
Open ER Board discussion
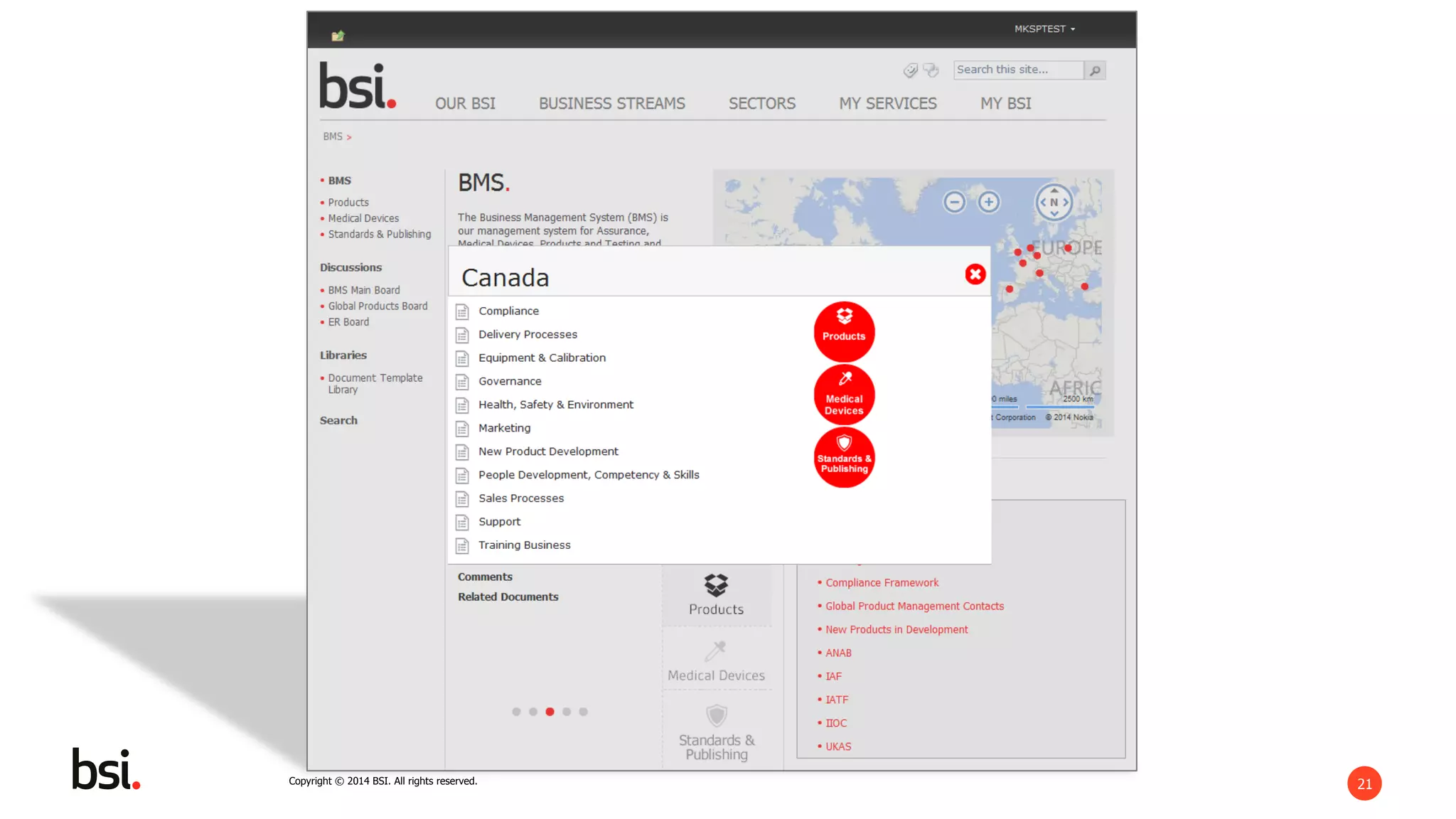point(348,322)
